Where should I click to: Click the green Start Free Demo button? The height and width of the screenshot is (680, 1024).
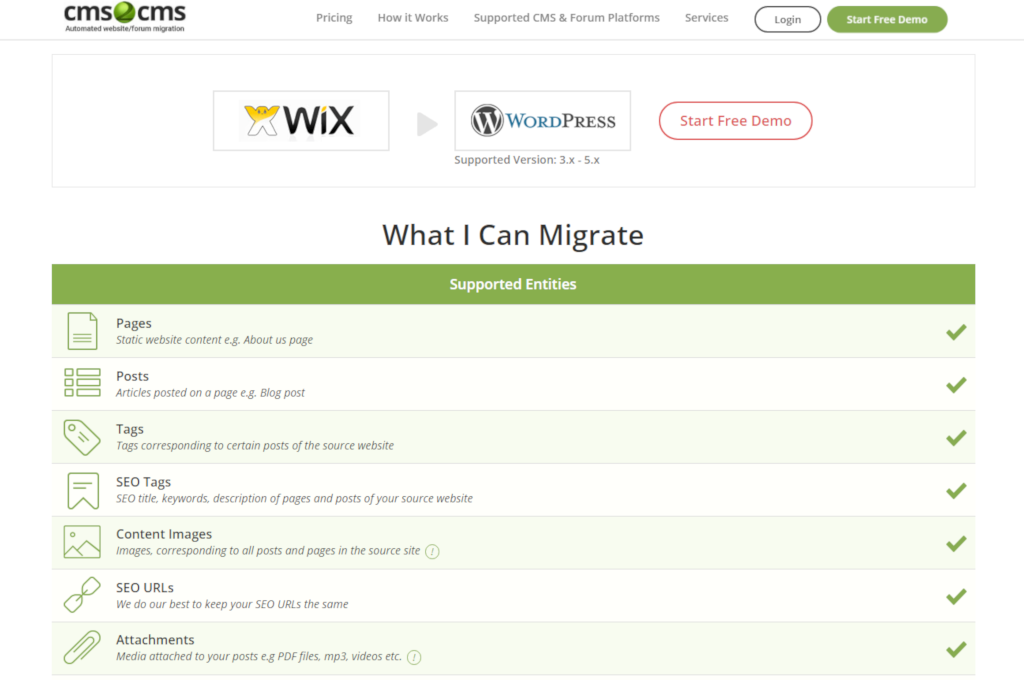886,19
